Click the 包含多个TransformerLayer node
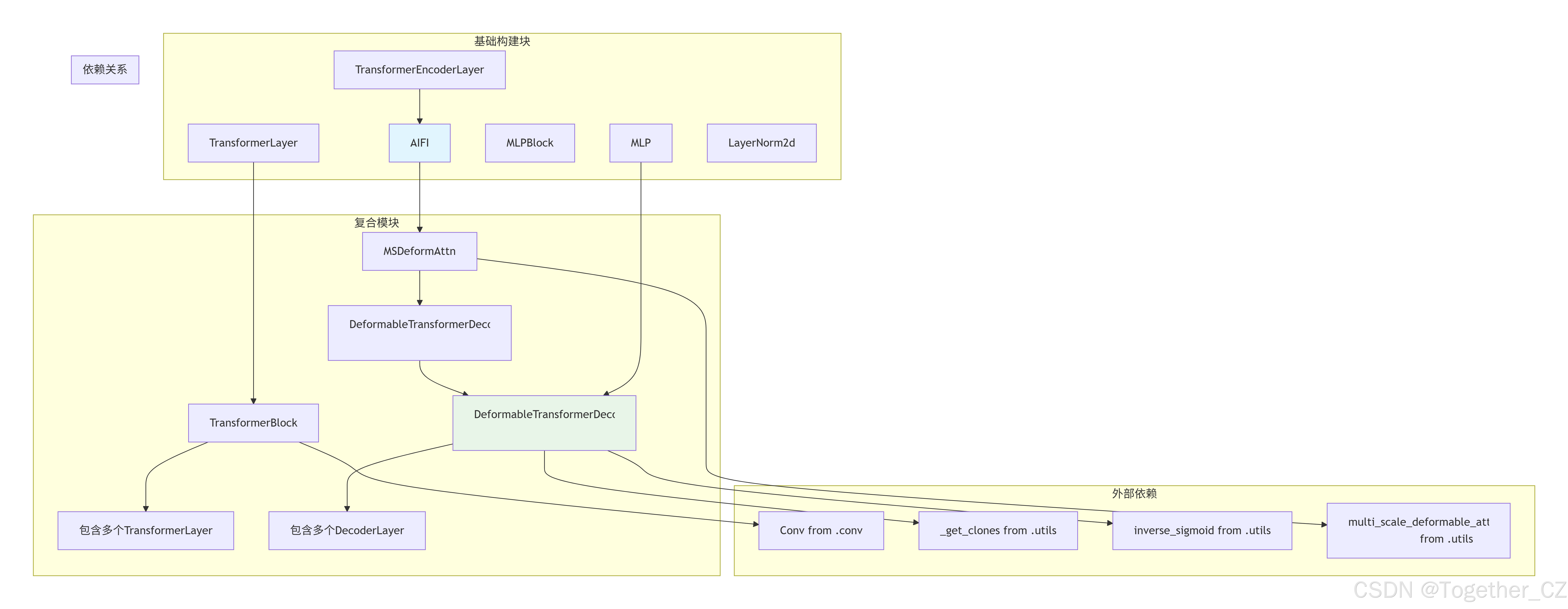This screenshot has height=609, width=1568. (145, 530)
